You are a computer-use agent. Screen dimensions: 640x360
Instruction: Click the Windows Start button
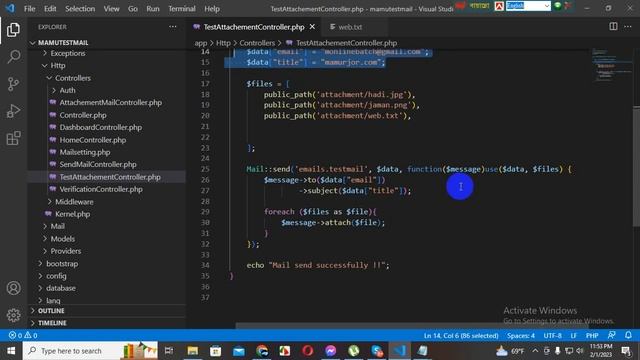(11, 351)
